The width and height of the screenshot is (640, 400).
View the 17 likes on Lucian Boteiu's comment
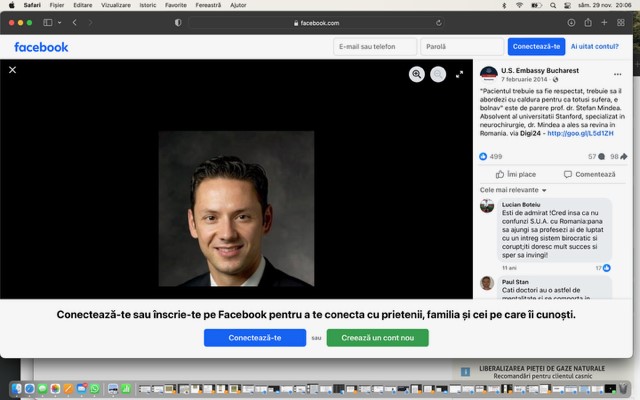[603, 268]
